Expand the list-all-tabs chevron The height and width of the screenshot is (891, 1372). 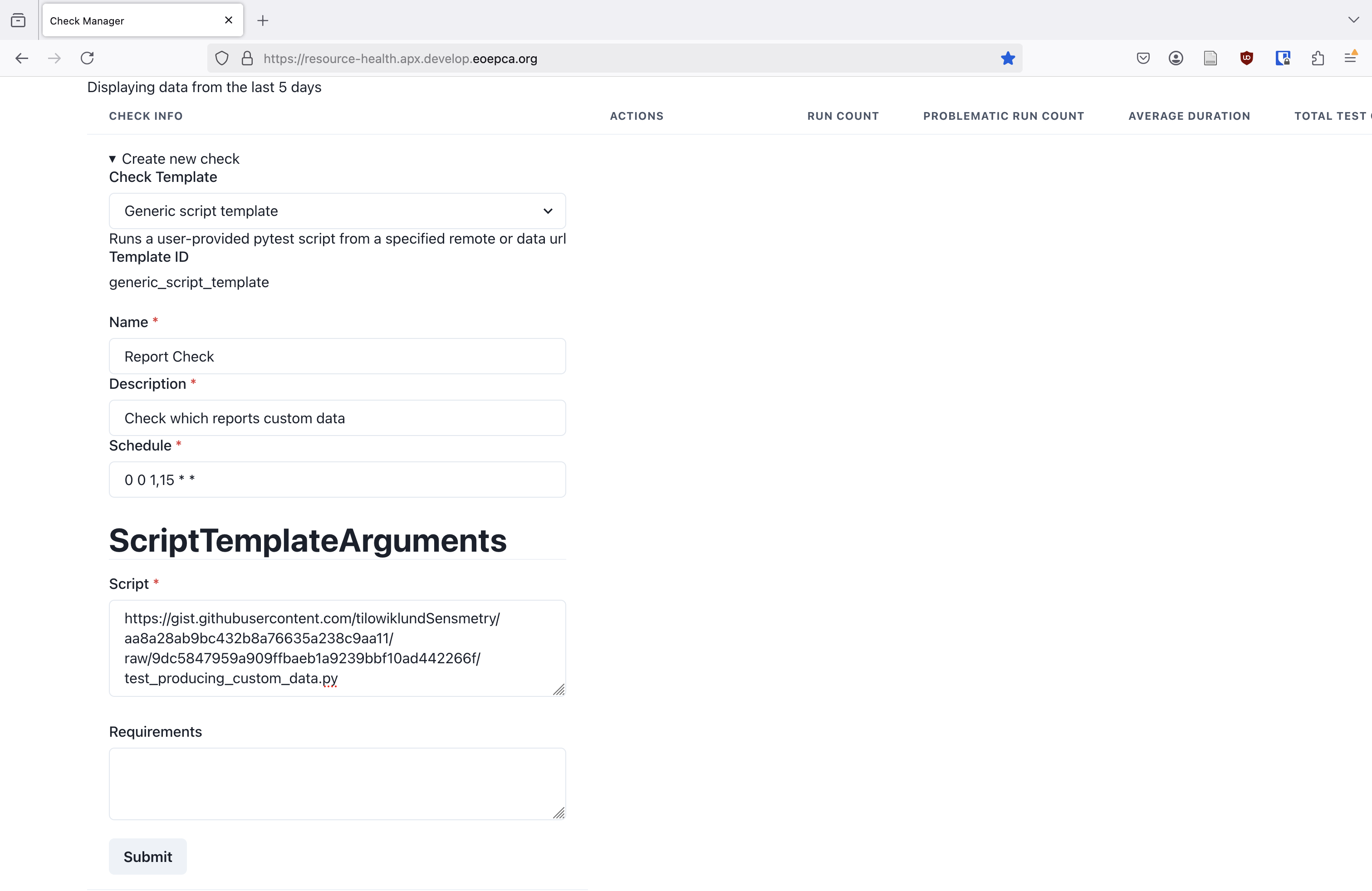(1353, 20)
